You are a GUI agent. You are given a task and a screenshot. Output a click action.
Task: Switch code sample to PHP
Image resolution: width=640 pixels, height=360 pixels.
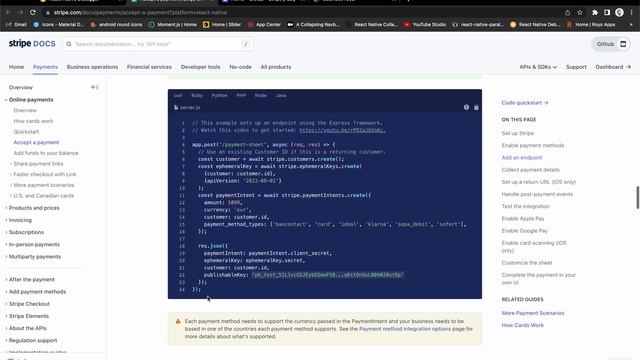241,96
